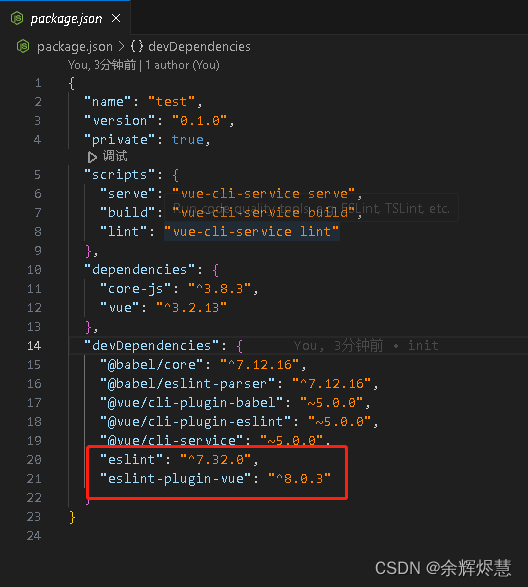Click "@vue/cli-service" key
The image size is (528, 587).
point(172,441)
